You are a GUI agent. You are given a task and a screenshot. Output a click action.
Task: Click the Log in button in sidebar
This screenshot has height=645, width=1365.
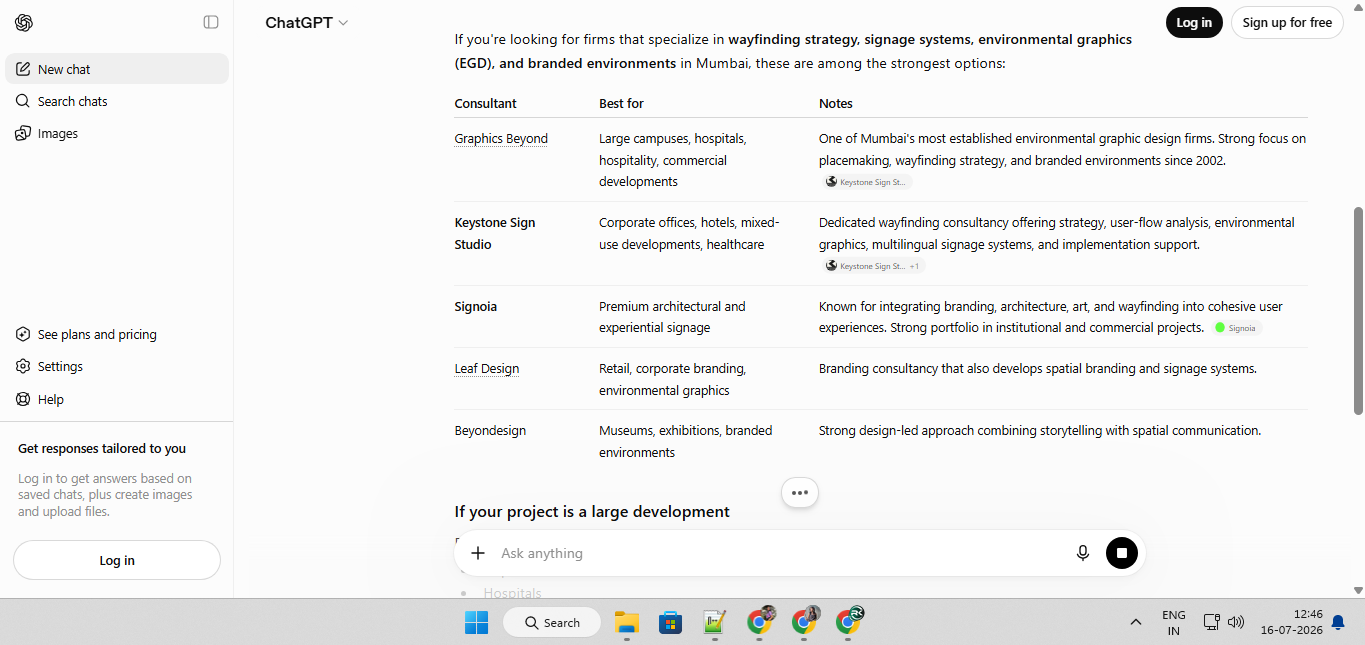point(117,560)
